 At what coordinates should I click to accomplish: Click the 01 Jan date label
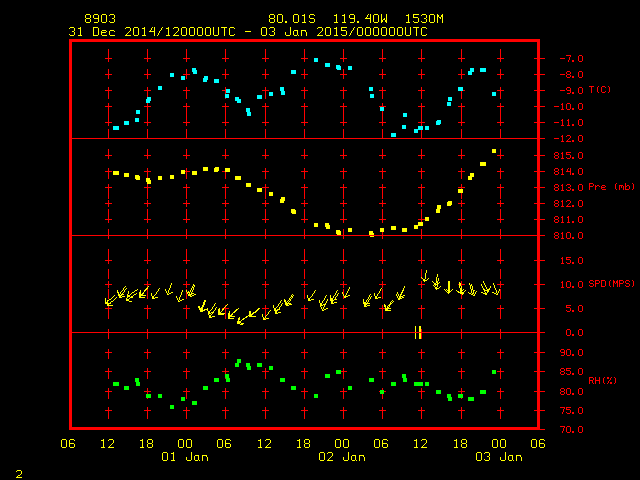(x=185, y=457)
